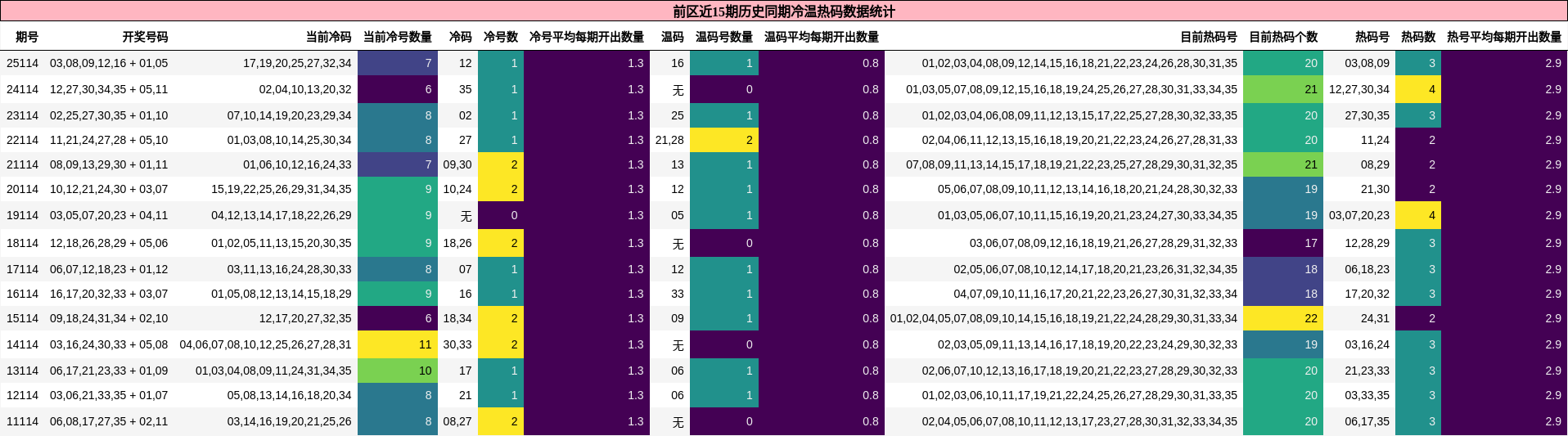Click winning numbers 08,09,13,29,30 + 01,11
This screenshot has height=436, width=1568.
pyautogui.click(x=109, y=164)
